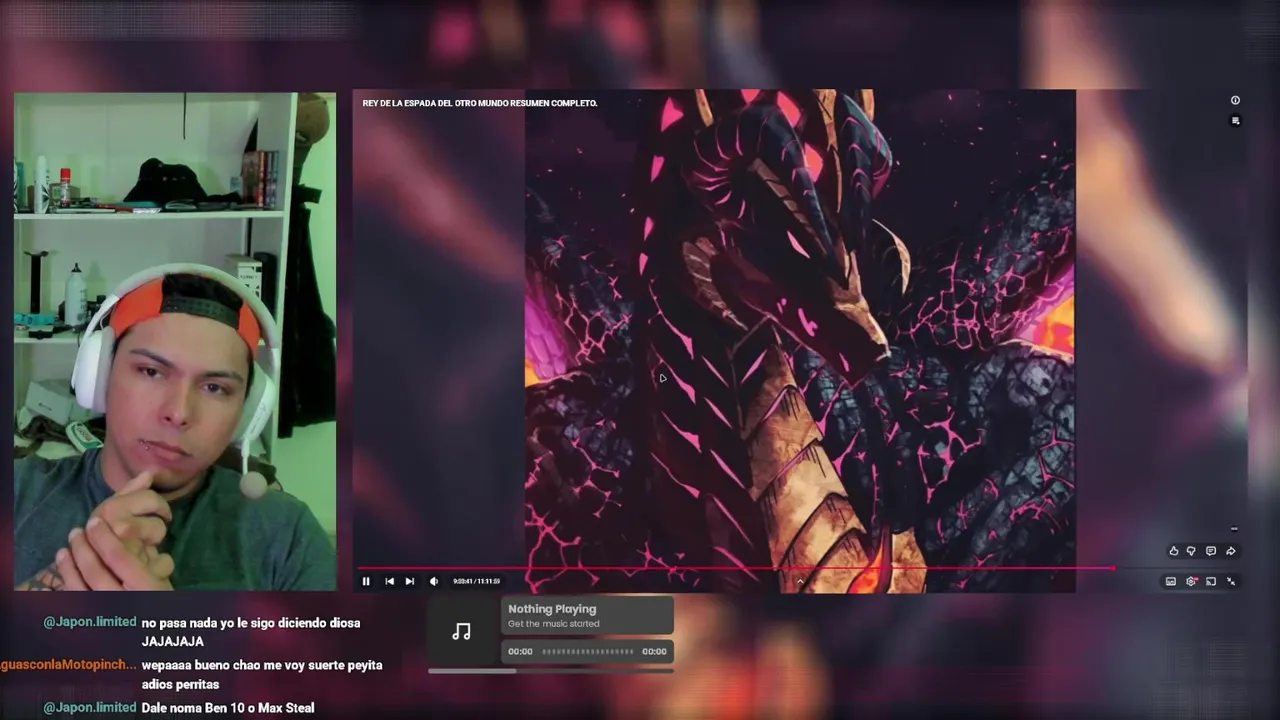1280x720 pixels.
Task: Click the video title REY DE LA ESPADA
Action: coord(480,103)
